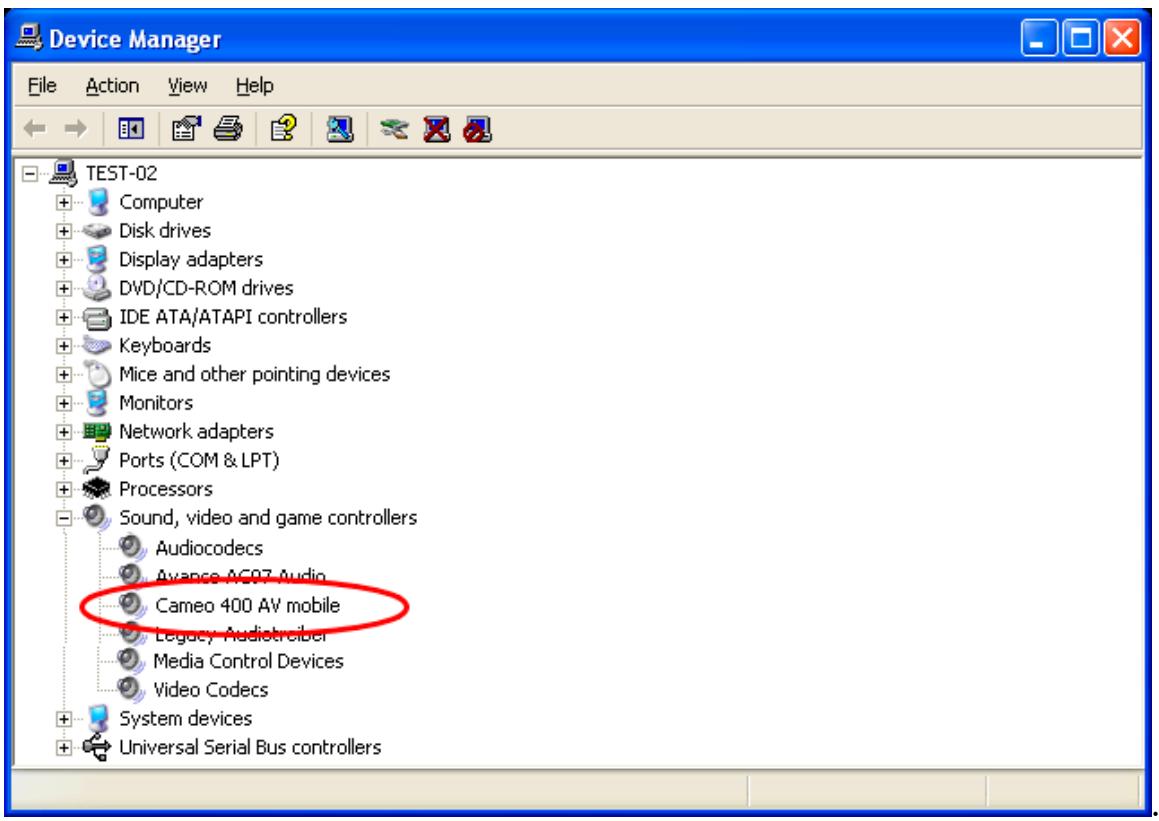The height and width of the screenshot is (821, 1159).
Task: Select Avance AC97 Audio device
Action: coord(240,576)
